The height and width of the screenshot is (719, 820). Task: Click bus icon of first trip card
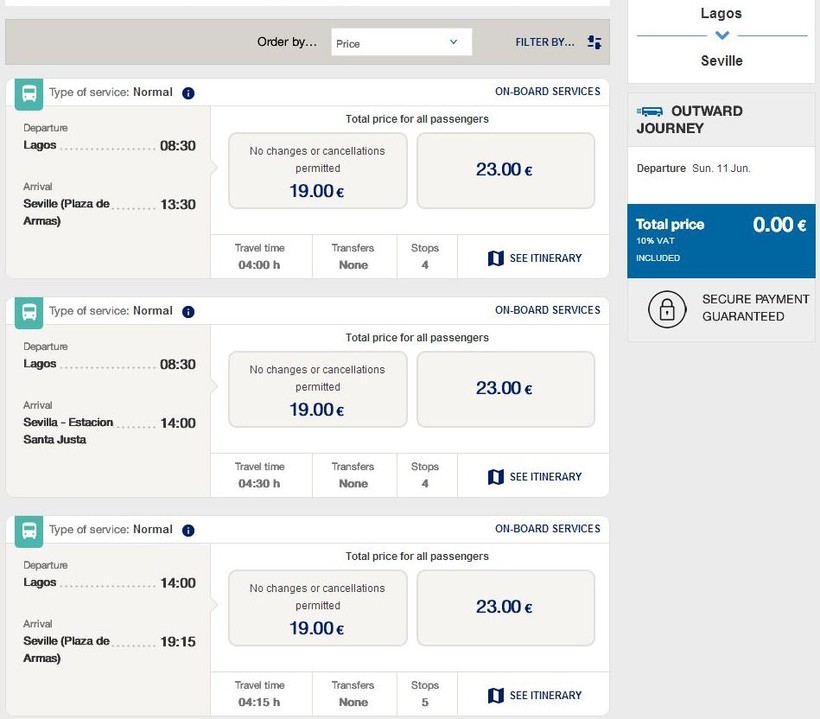coord(30,94)
